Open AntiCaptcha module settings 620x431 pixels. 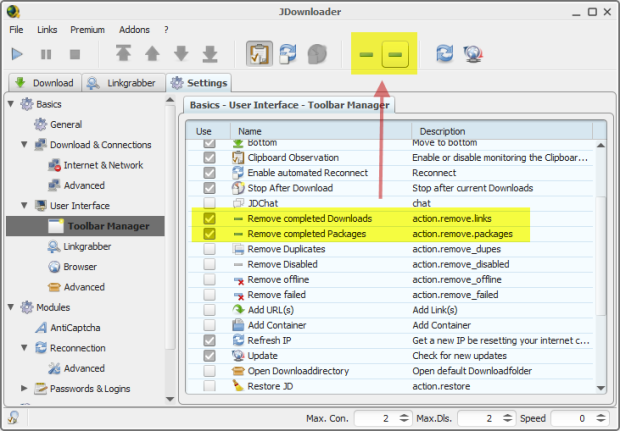pyautogui.click(x=67, y=328)
